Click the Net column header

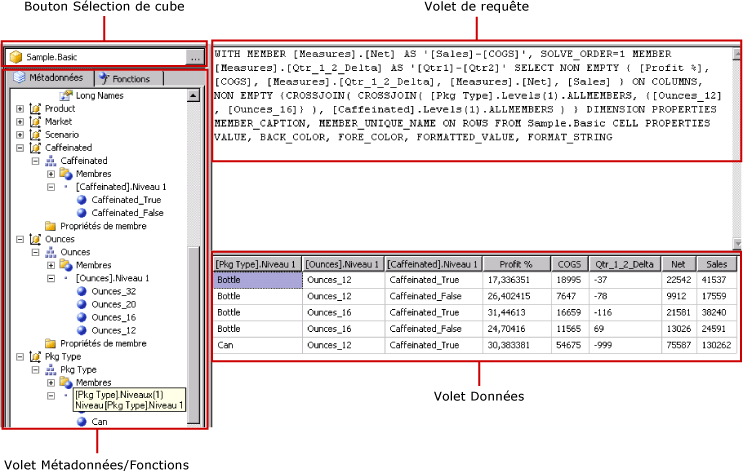(x=679, y=264)
